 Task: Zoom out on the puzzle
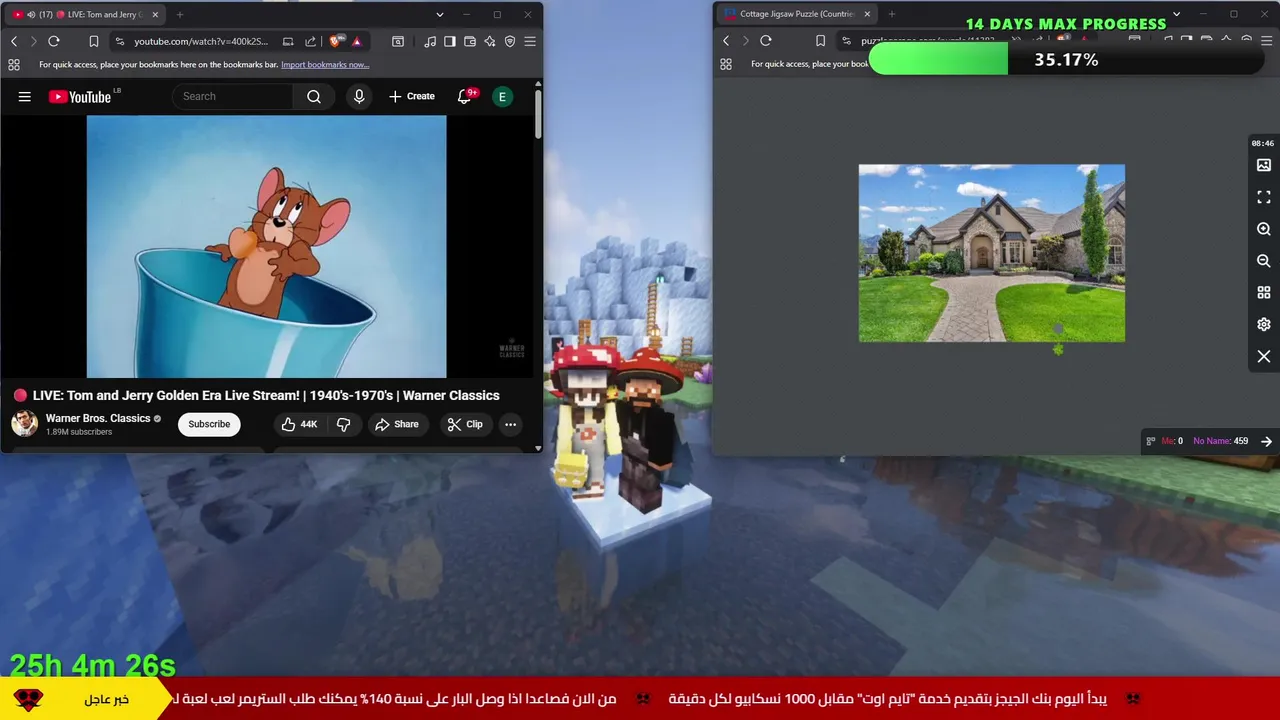click(1264, 261)
